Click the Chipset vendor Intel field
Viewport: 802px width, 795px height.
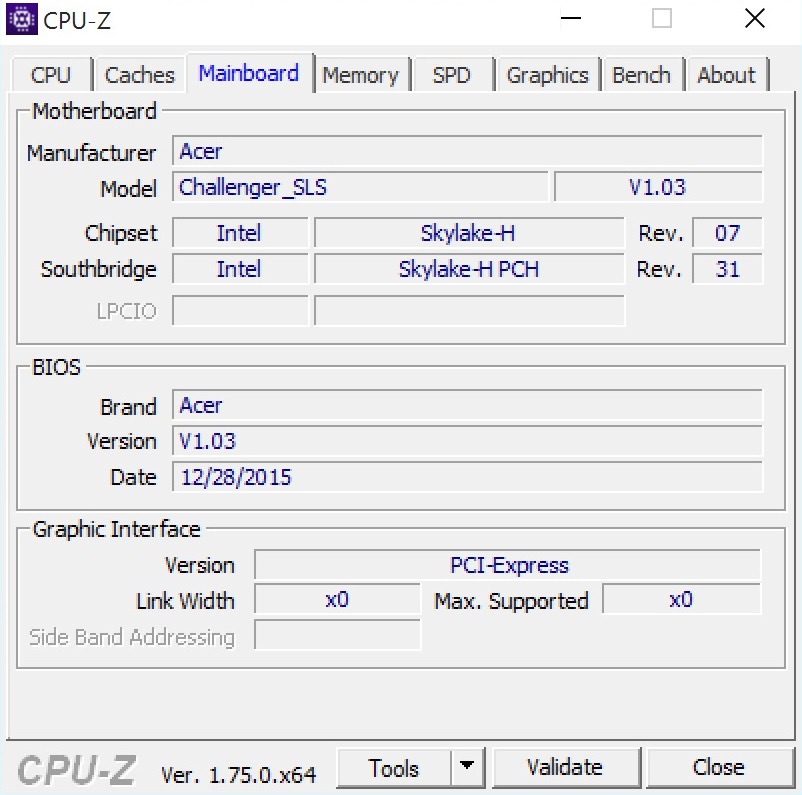coord(240,233)
